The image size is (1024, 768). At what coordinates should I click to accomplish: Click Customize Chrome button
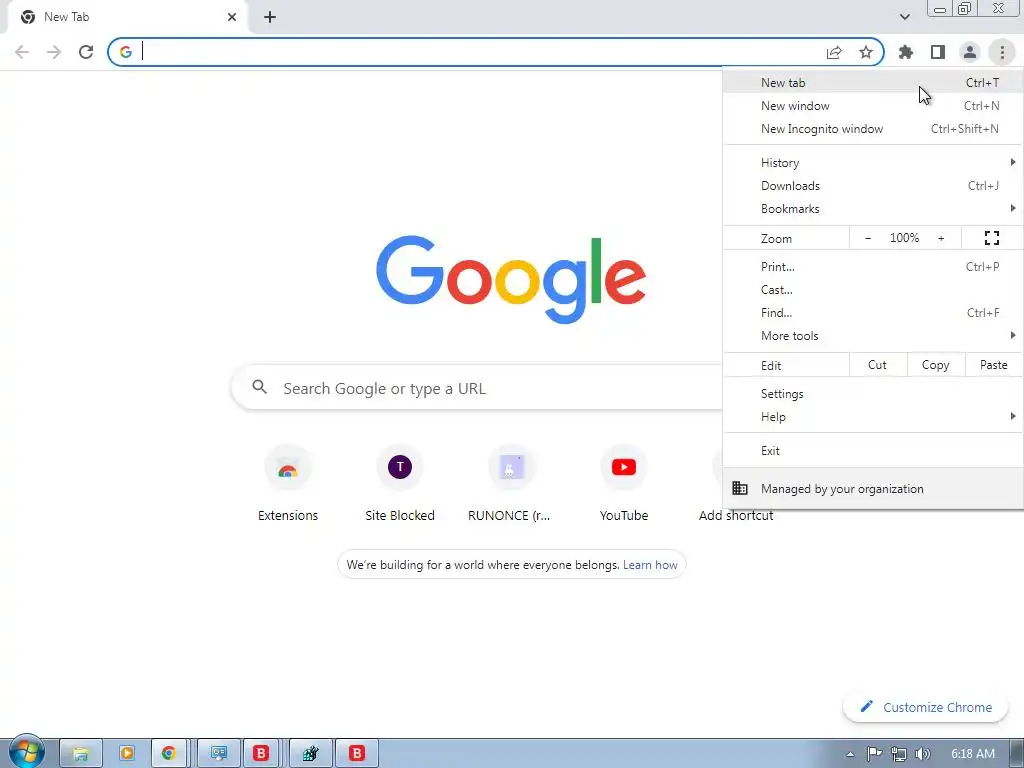(x=925, y=707)
